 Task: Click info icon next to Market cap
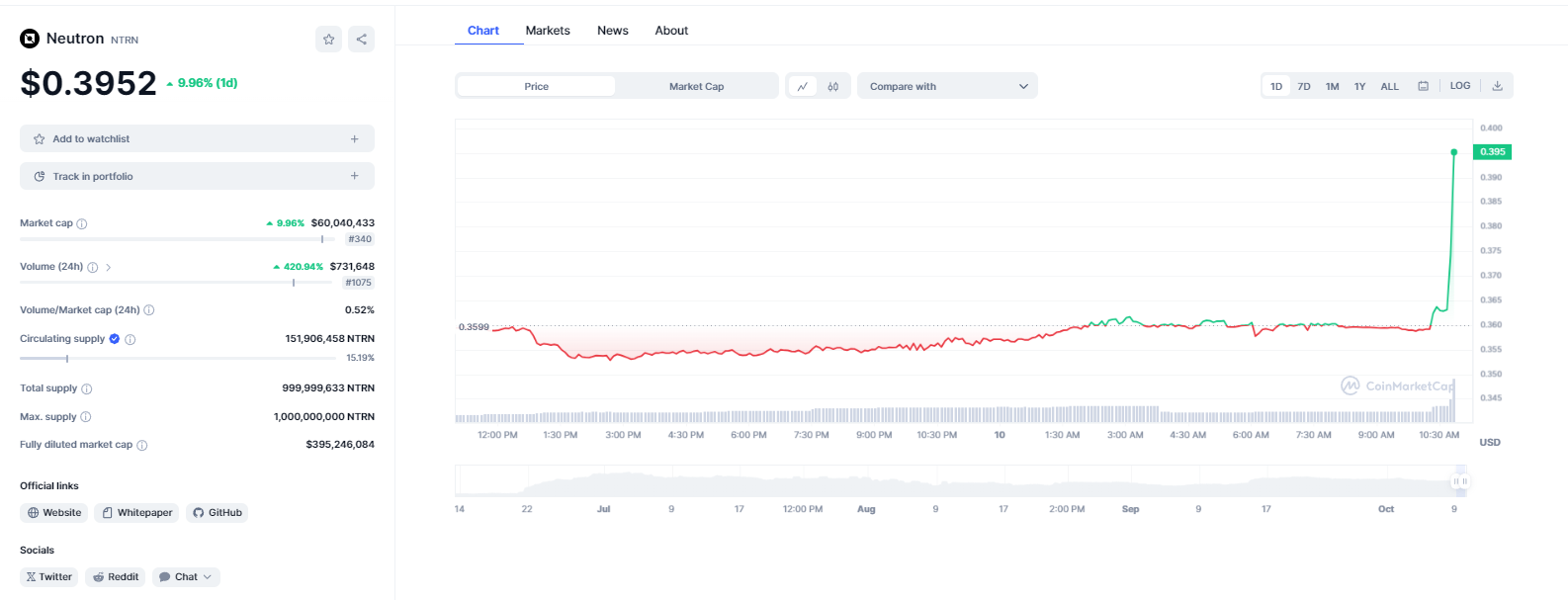click(82, 224)
